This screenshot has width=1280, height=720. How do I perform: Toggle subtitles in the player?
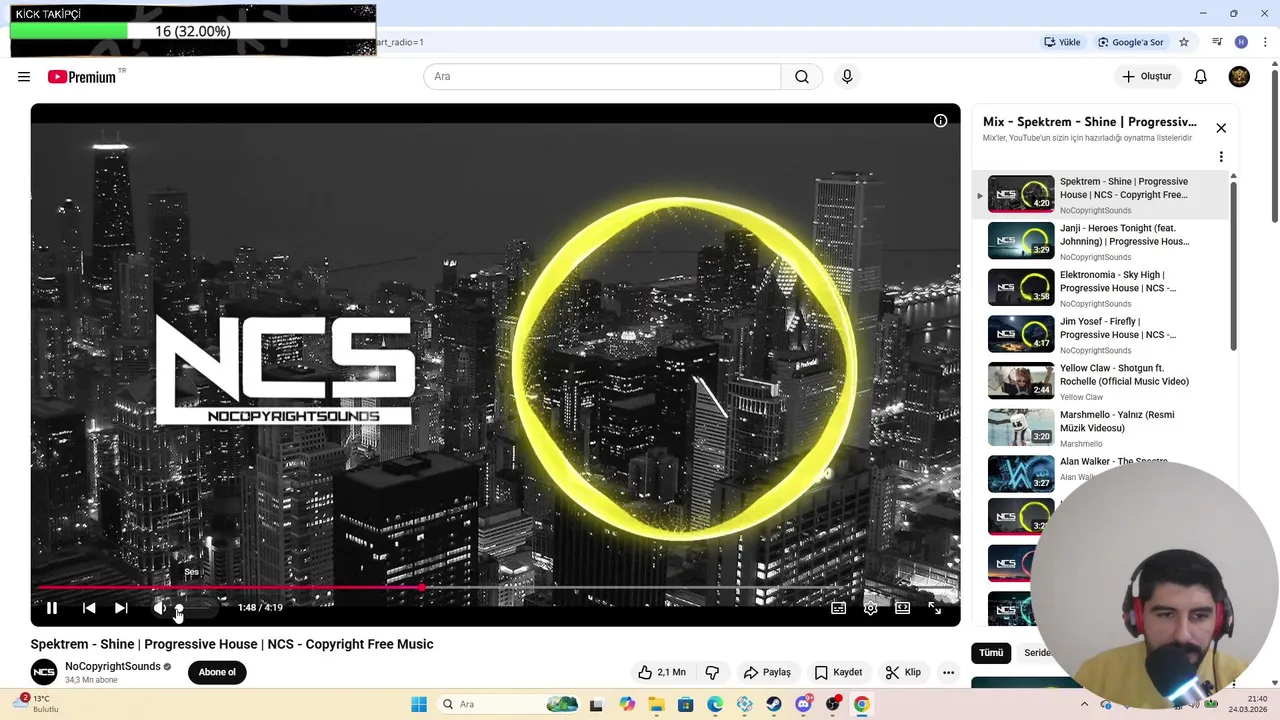[838, 607]
